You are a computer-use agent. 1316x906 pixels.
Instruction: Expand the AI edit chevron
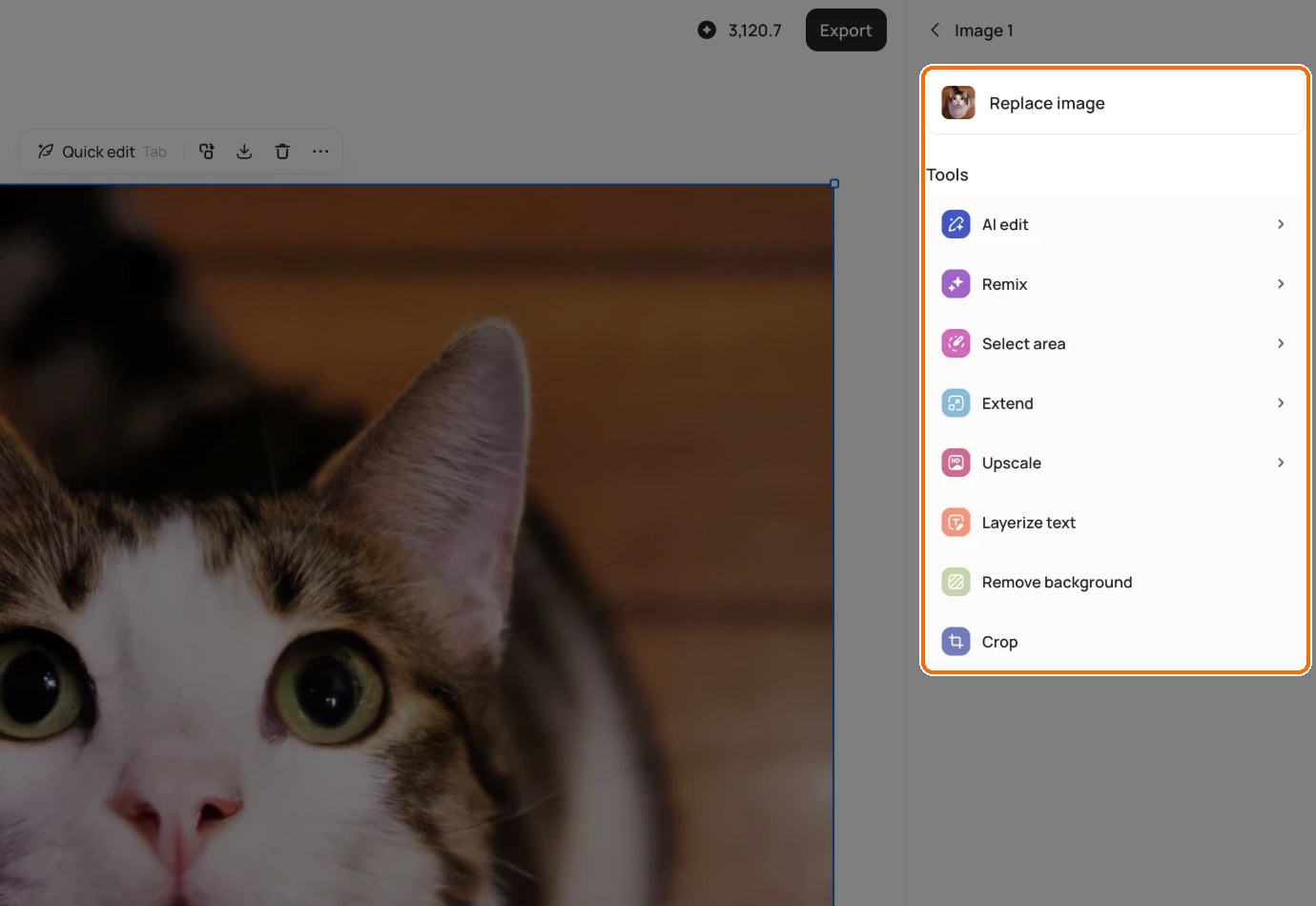pyautogui.click(x=1281, y=224)
